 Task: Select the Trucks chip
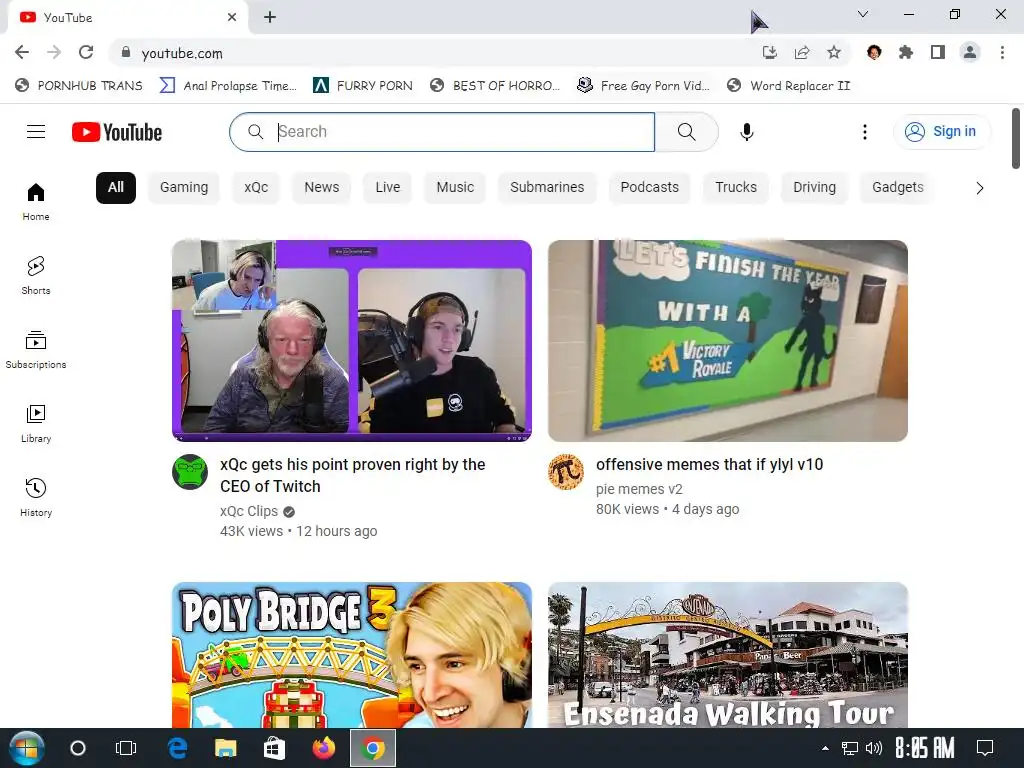pyautogui.click(x=736, y=188)
